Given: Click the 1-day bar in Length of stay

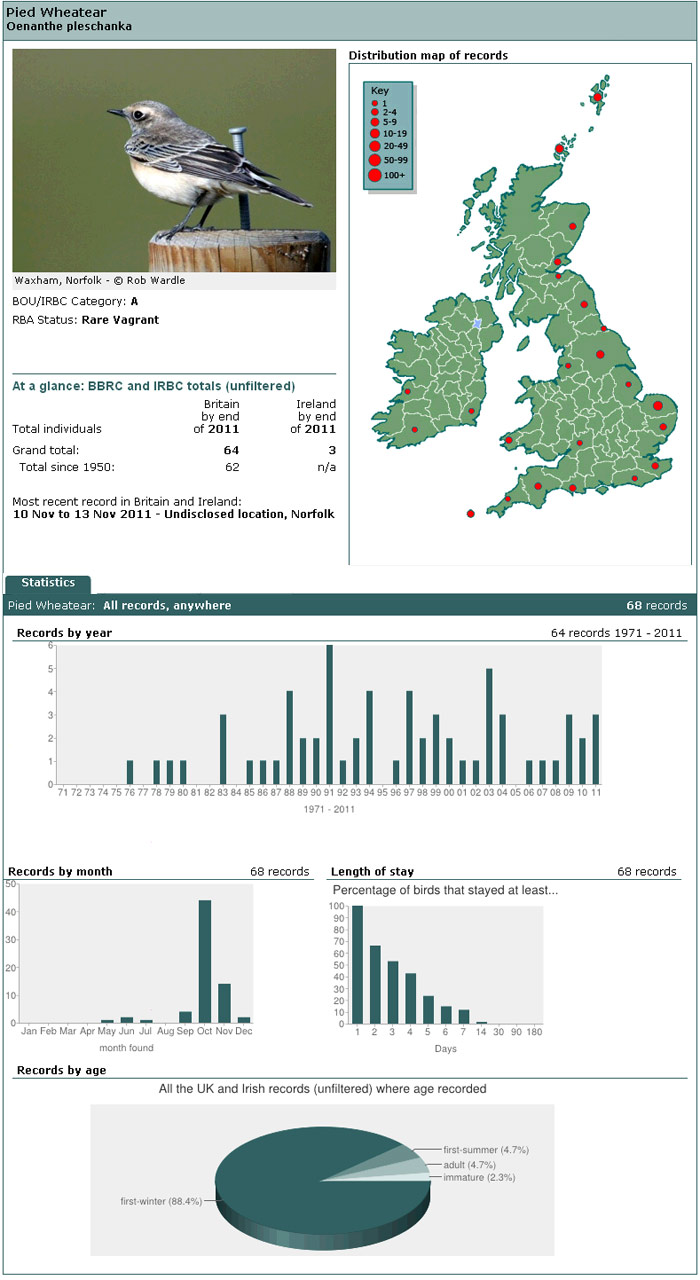Looking at the screenshot, I should (357, 965).
